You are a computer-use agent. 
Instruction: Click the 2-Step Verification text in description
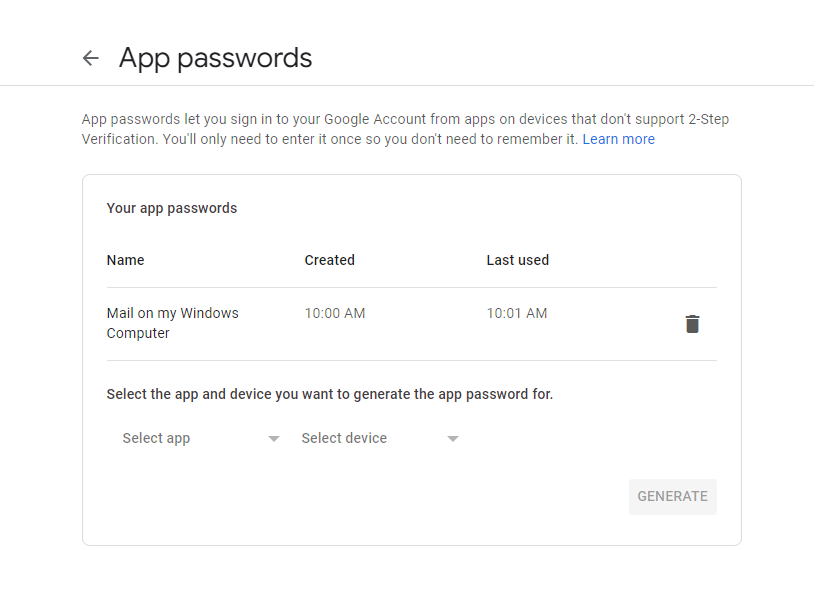coord(405,129)
